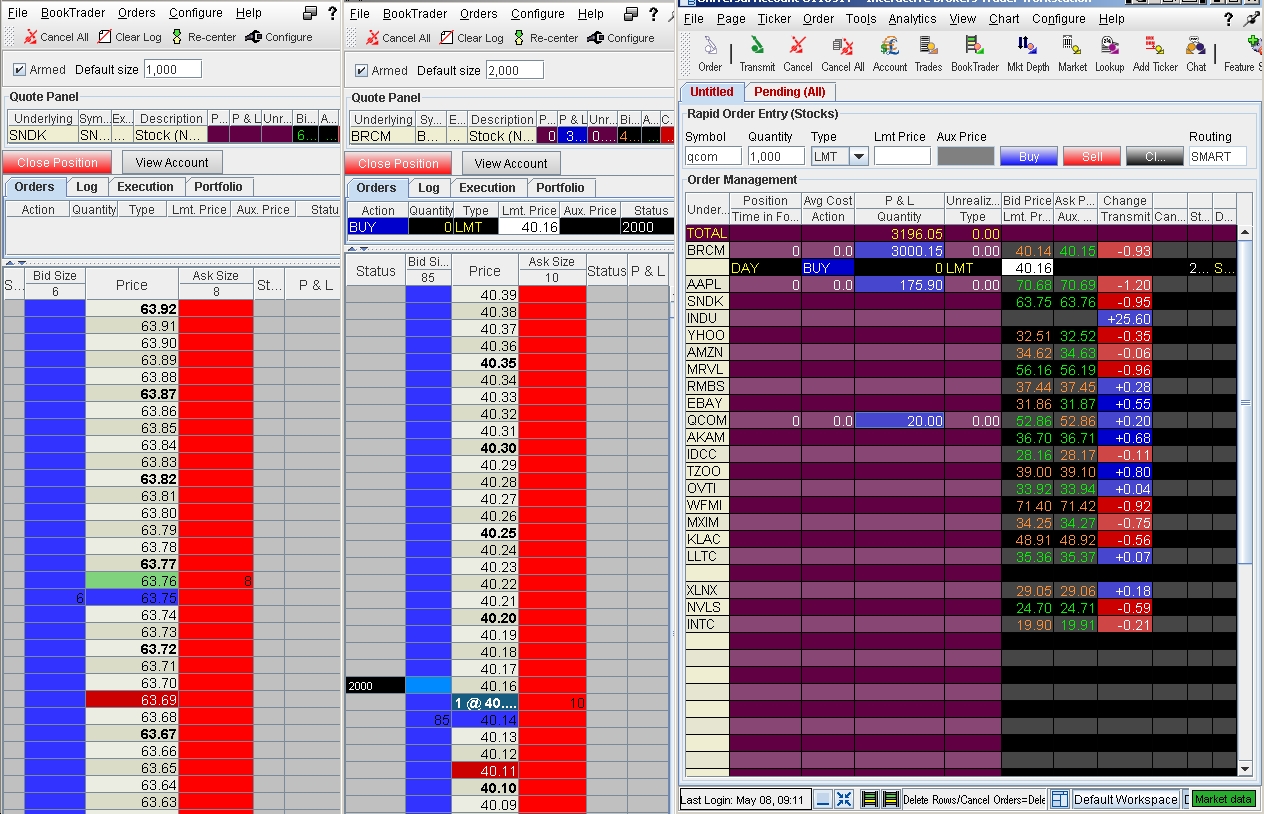Click Add Ticker toolbar icon
Viewport: 1264px width, 814px height.
[x=1155, y=53]
